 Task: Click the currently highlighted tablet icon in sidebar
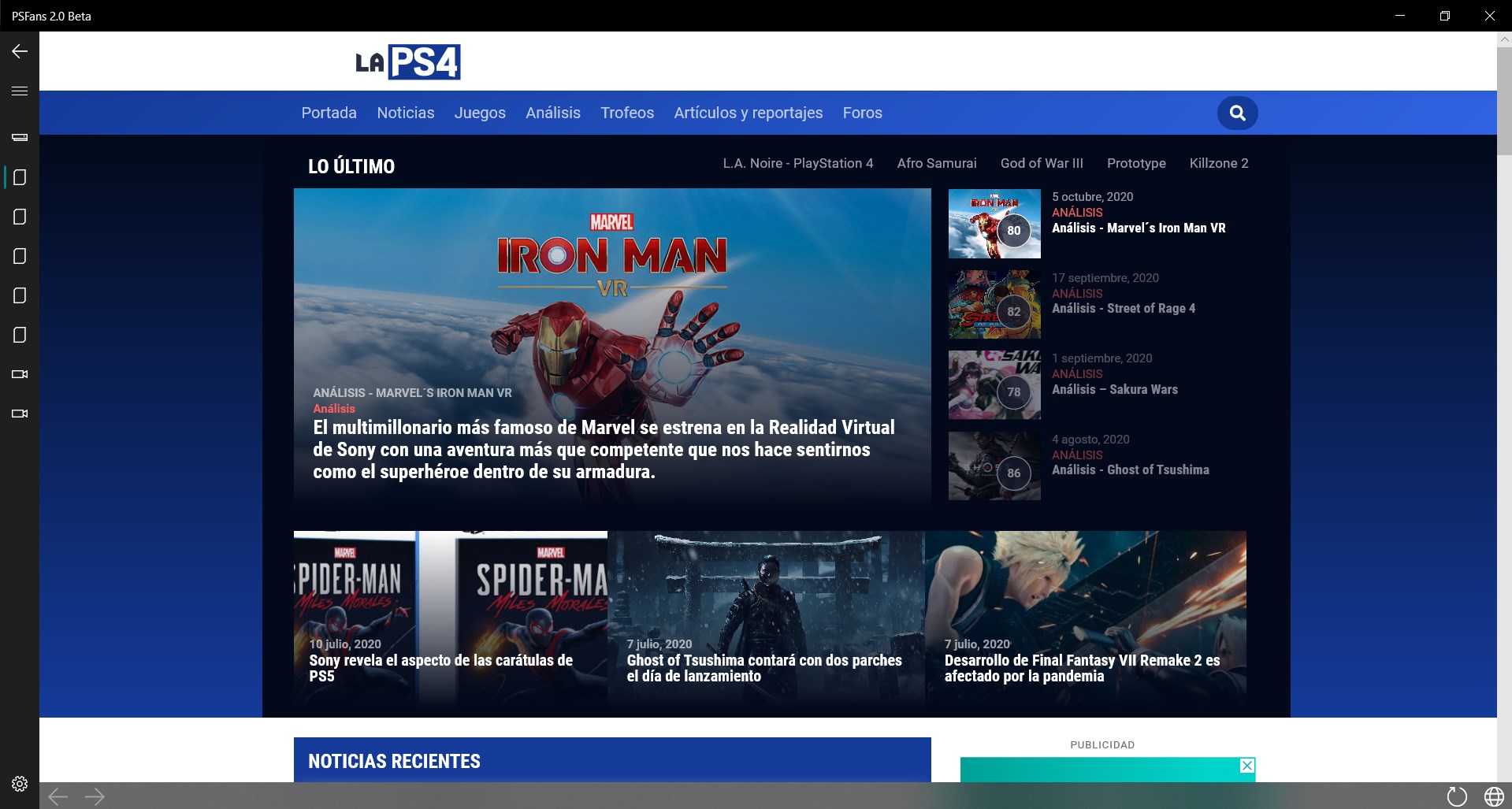20,177
